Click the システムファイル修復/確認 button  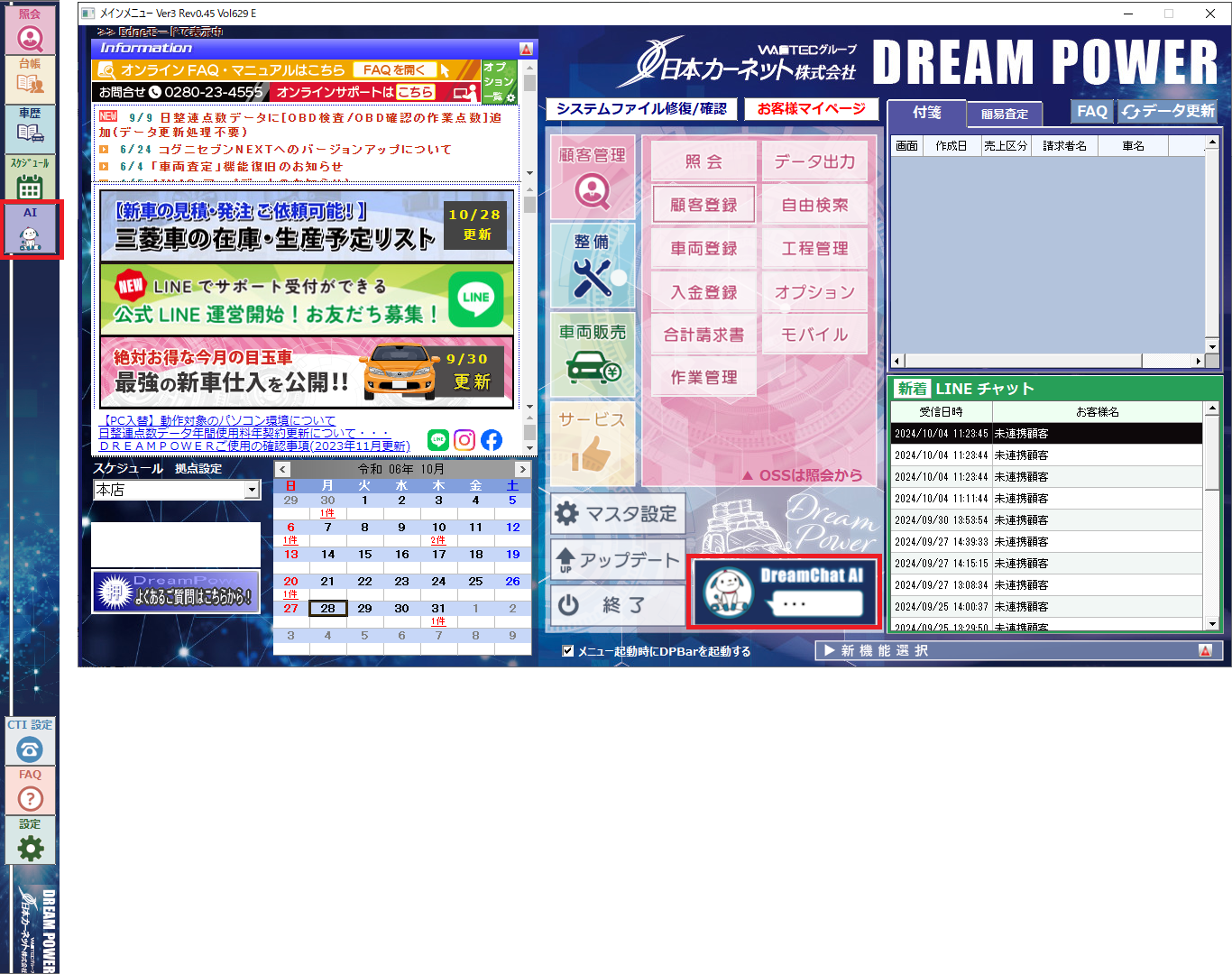coord(641,109)
